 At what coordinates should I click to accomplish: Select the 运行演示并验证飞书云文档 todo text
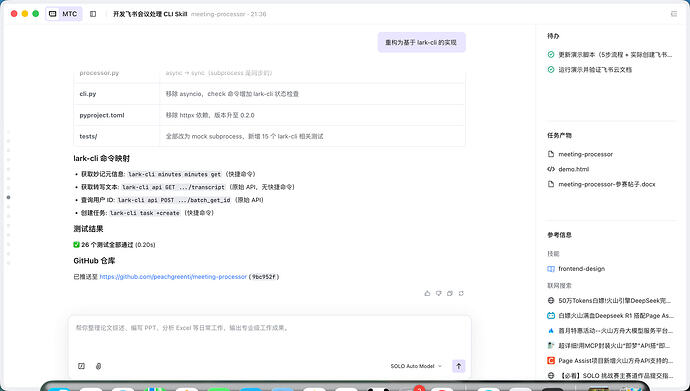(595, 69)
